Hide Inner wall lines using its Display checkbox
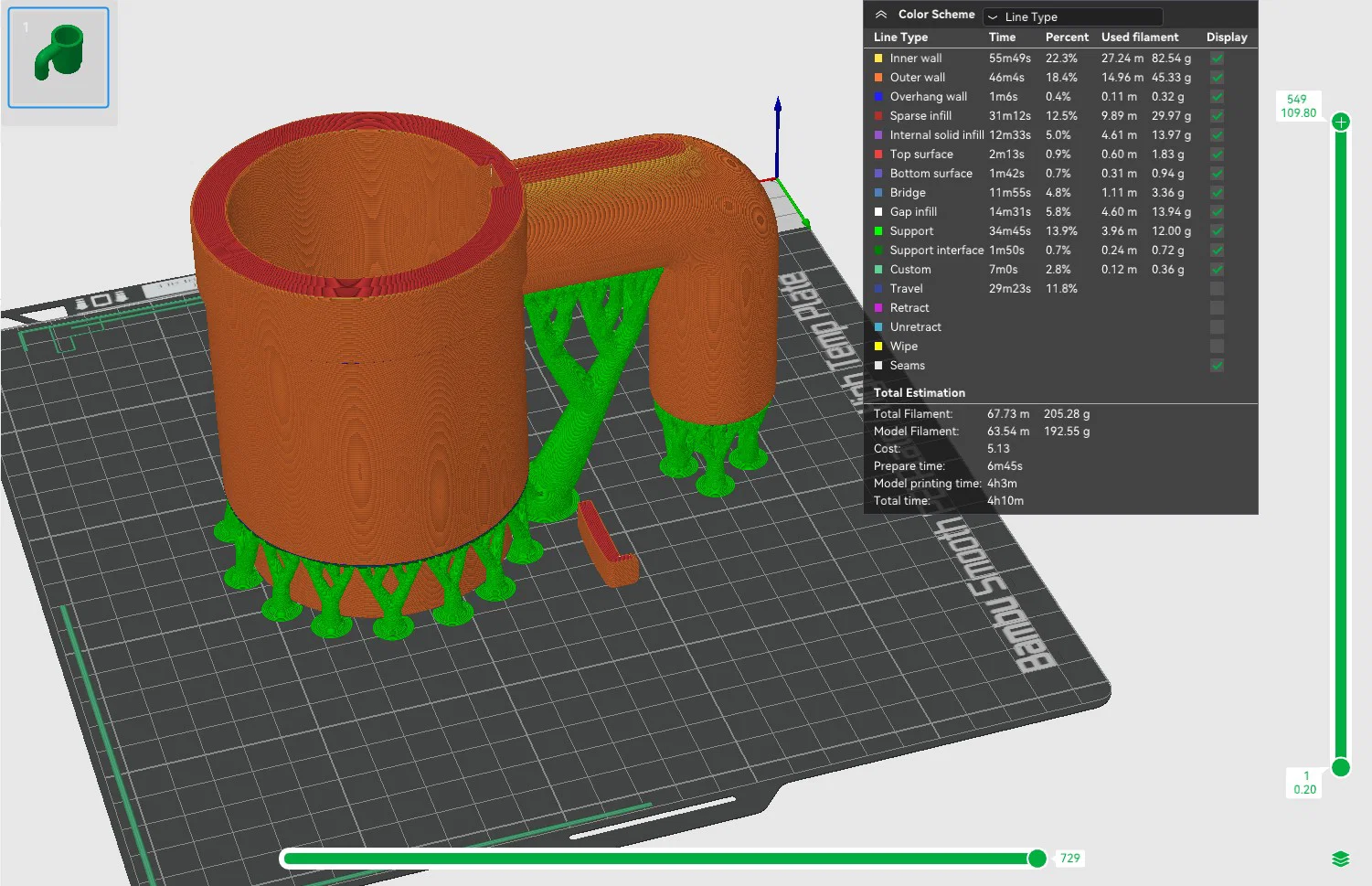The height and width of the screenshot is (886, 1372). [x=1217, y=59]
